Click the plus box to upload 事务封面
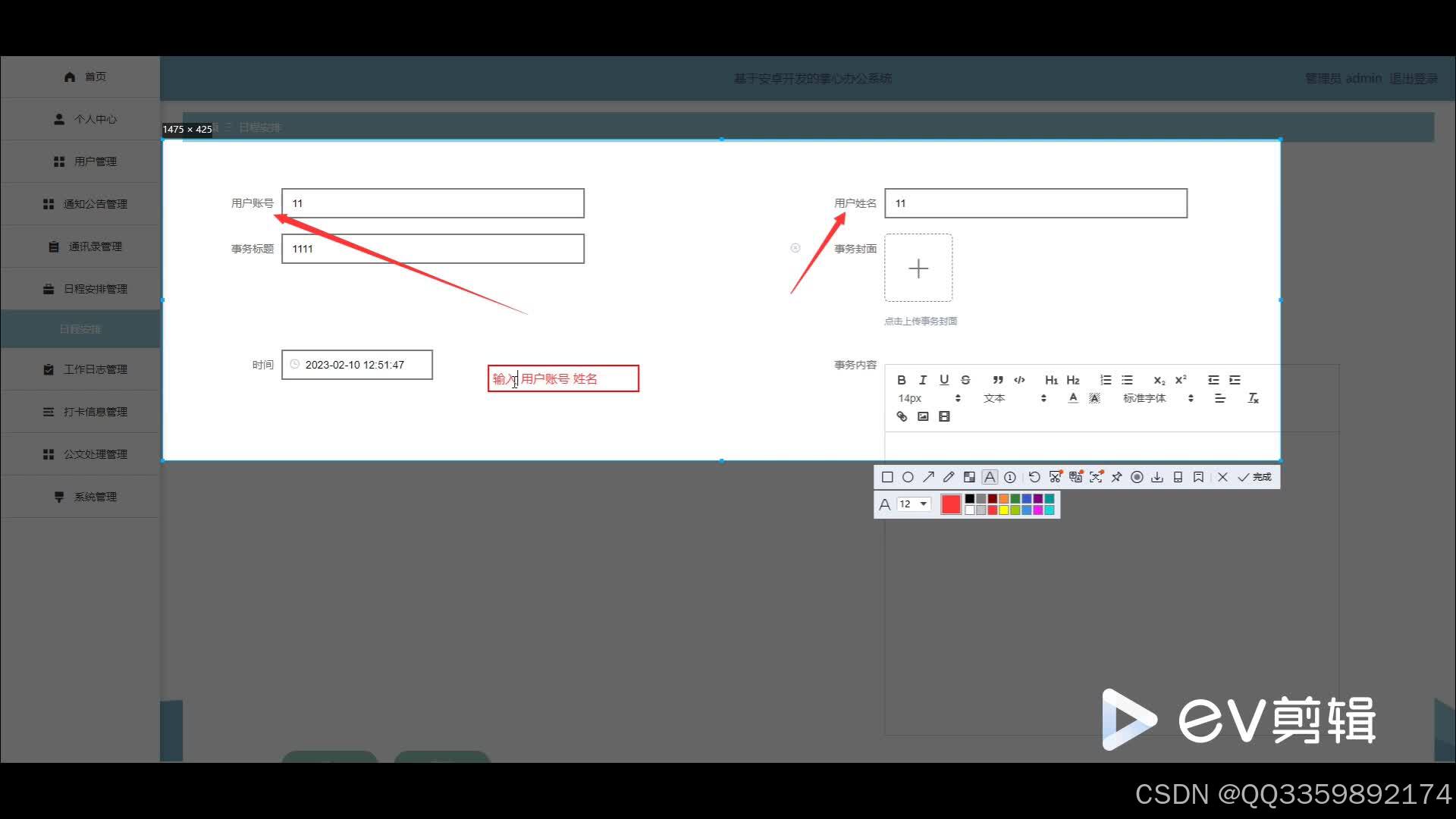 (x=918, y=268)
